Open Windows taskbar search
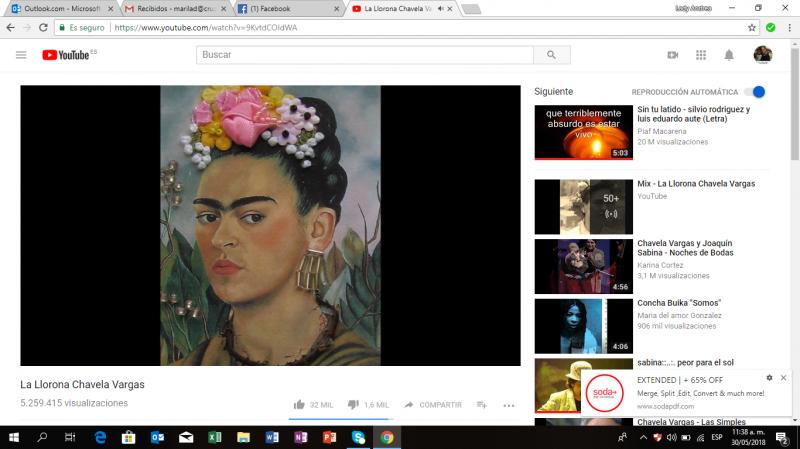The image size is (800, 449). point(42,437)
